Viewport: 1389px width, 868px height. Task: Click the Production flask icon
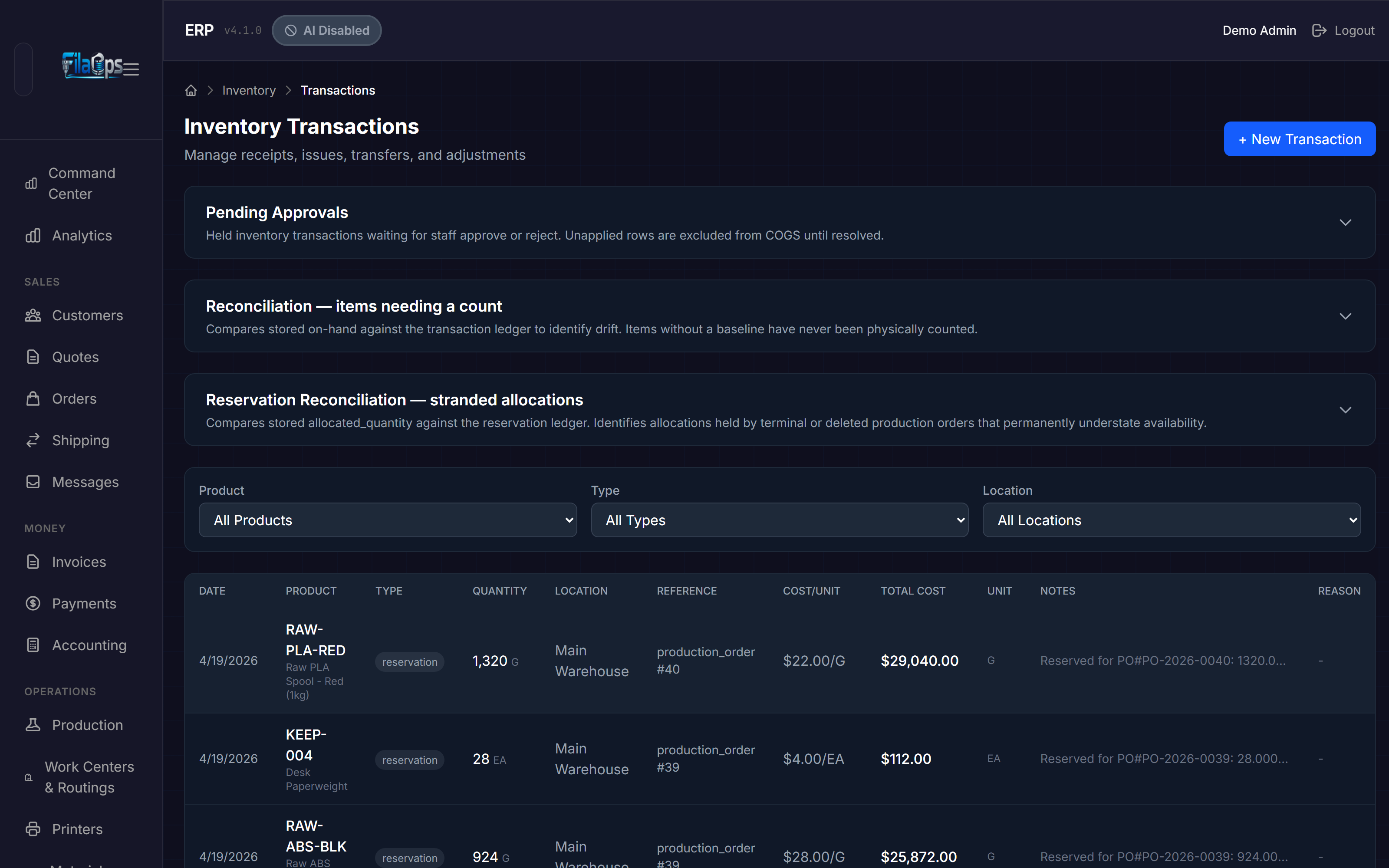tap(33, 724)
